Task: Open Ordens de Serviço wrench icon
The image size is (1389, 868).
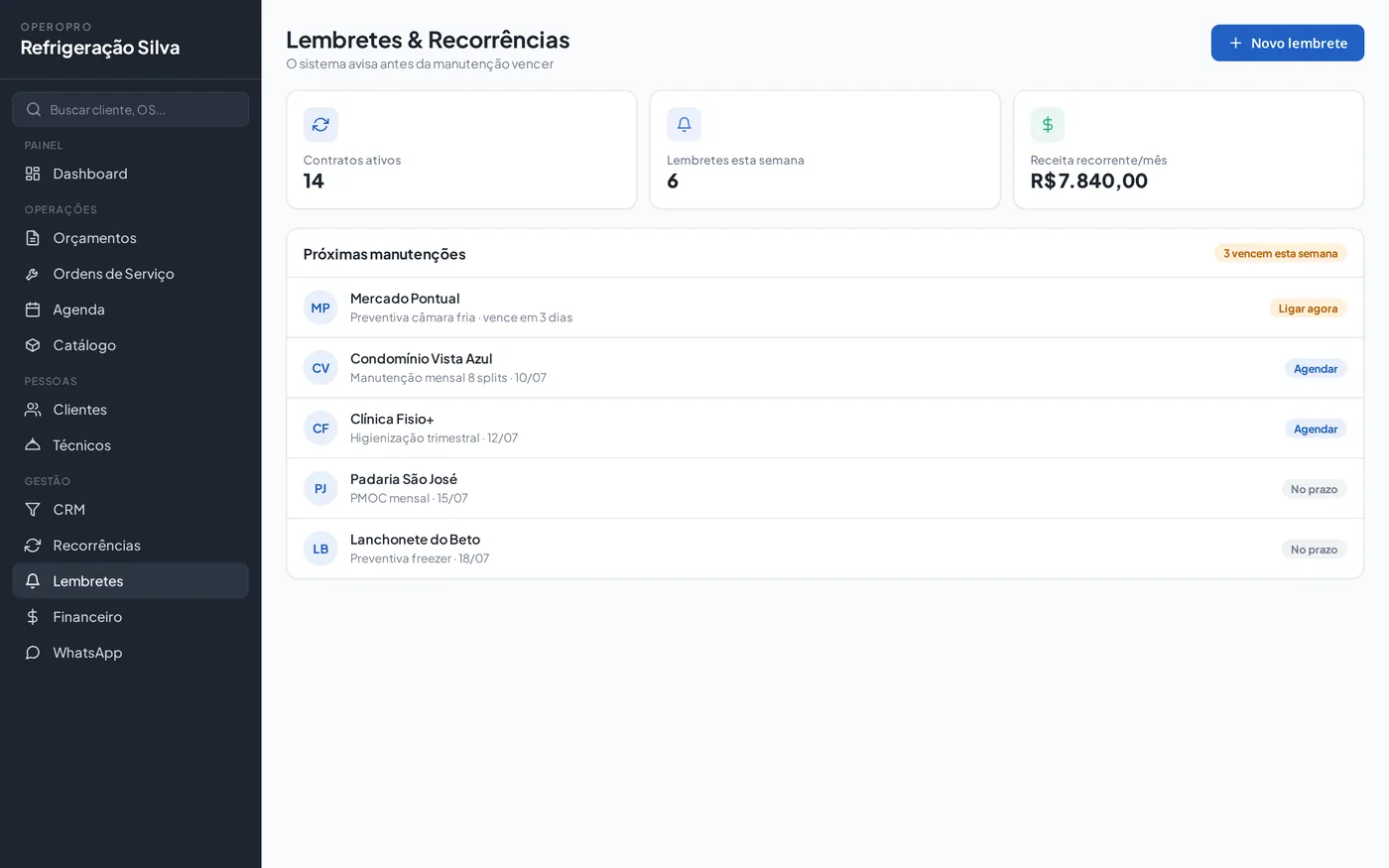Action: pyautogui.click(x=33, y=274)
